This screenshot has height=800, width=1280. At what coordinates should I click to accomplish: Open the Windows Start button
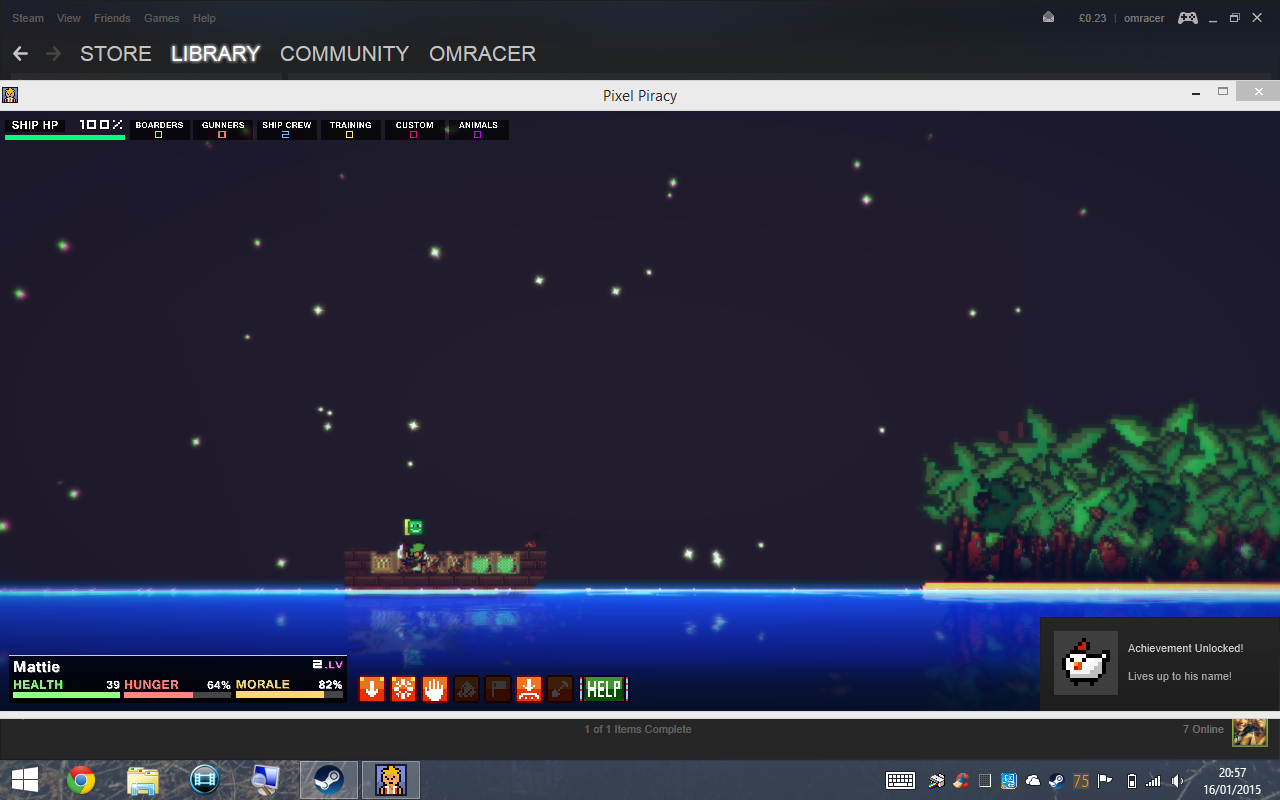(25, 780)
